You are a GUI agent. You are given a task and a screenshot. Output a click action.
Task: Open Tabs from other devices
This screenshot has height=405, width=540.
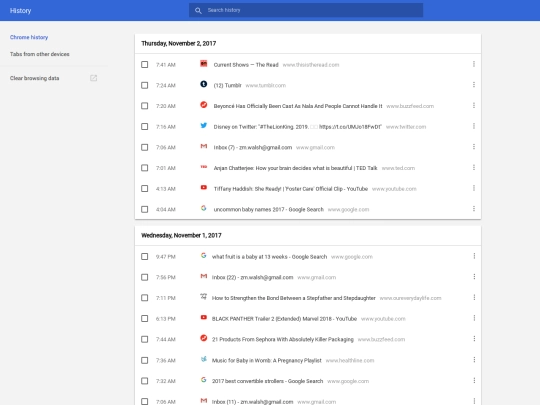(40, 54)
